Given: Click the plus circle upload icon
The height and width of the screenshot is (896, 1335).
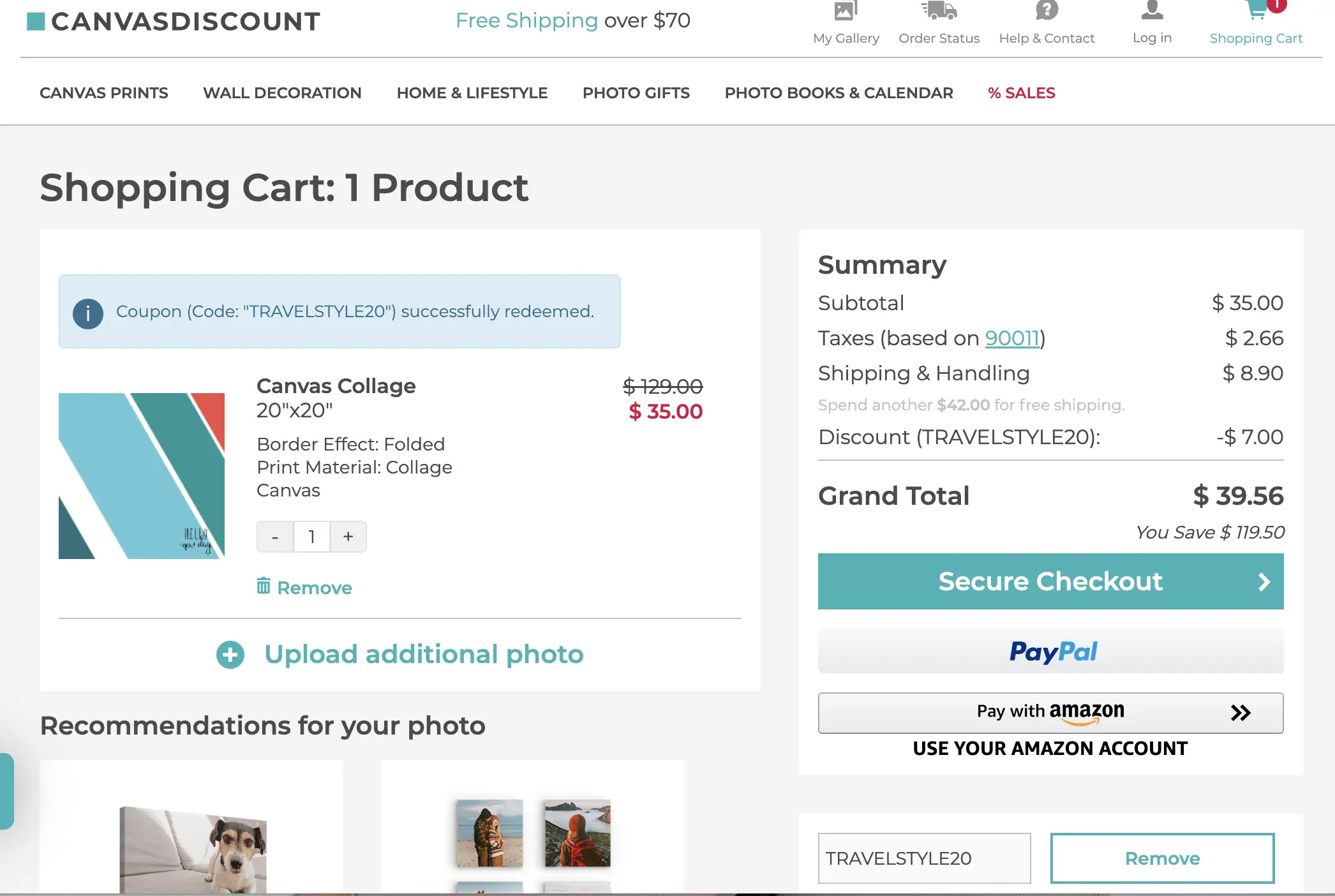Looking at the screenshot, I should pos(230,655).
